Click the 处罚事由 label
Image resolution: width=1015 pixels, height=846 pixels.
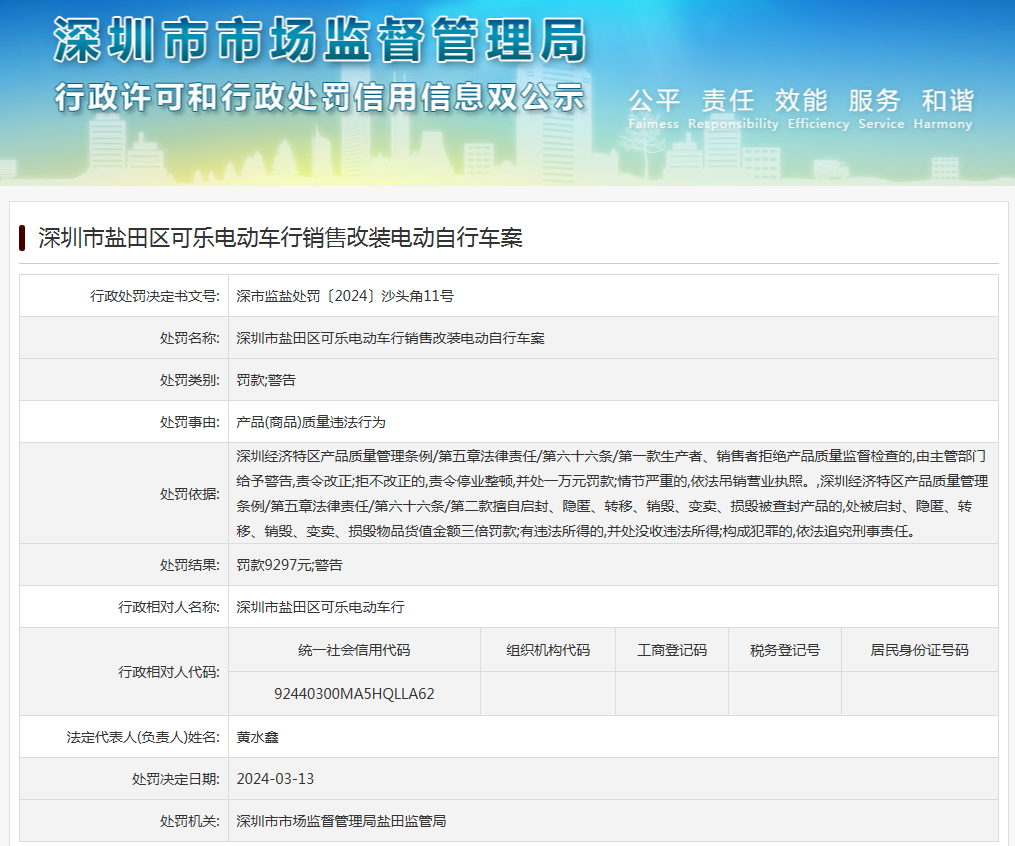190,422
